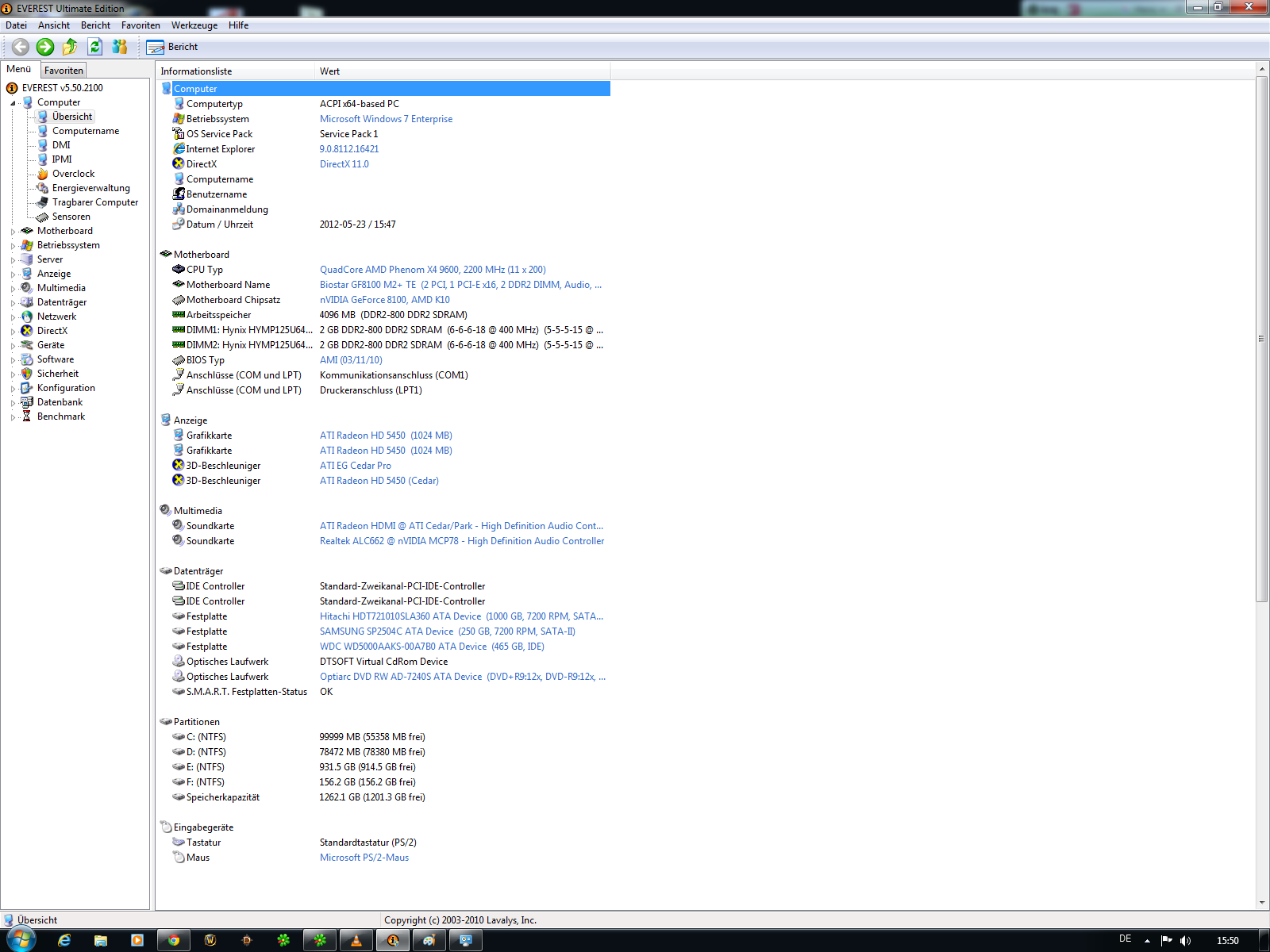Viewport: 1270px width, 952px height.
Task: Click the Windows Start button
Action: (21, 940)
